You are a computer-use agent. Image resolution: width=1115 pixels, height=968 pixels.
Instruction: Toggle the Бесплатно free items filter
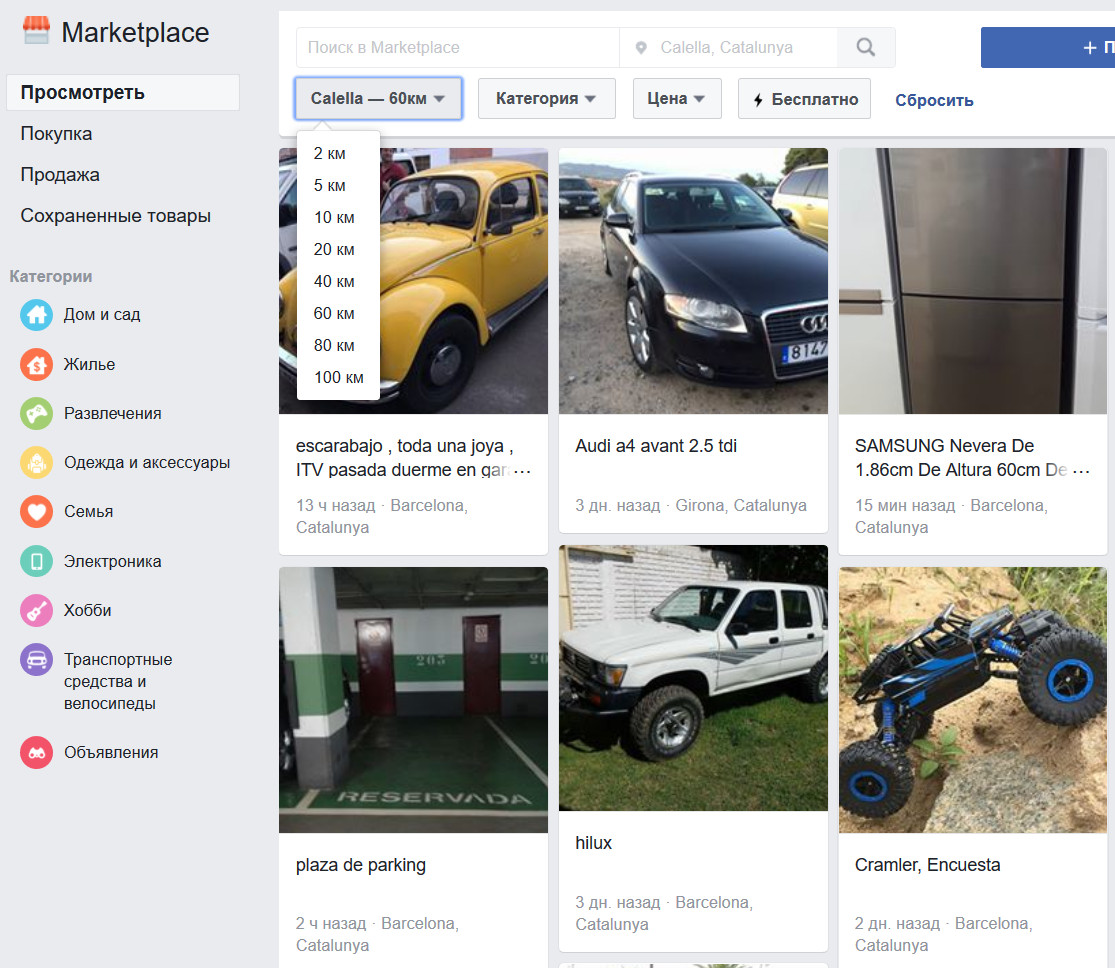click(804, 99)
